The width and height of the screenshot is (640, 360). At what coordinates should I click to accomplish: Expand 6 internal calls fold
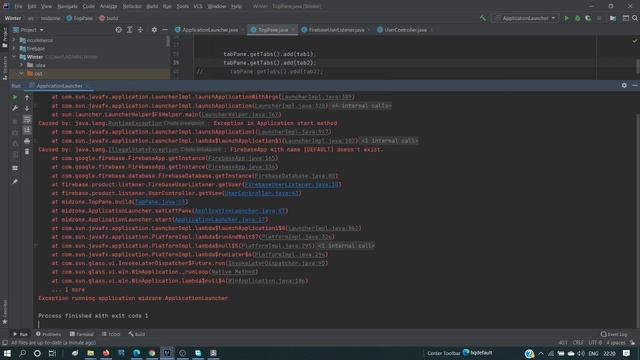click(x=361, y=106)
